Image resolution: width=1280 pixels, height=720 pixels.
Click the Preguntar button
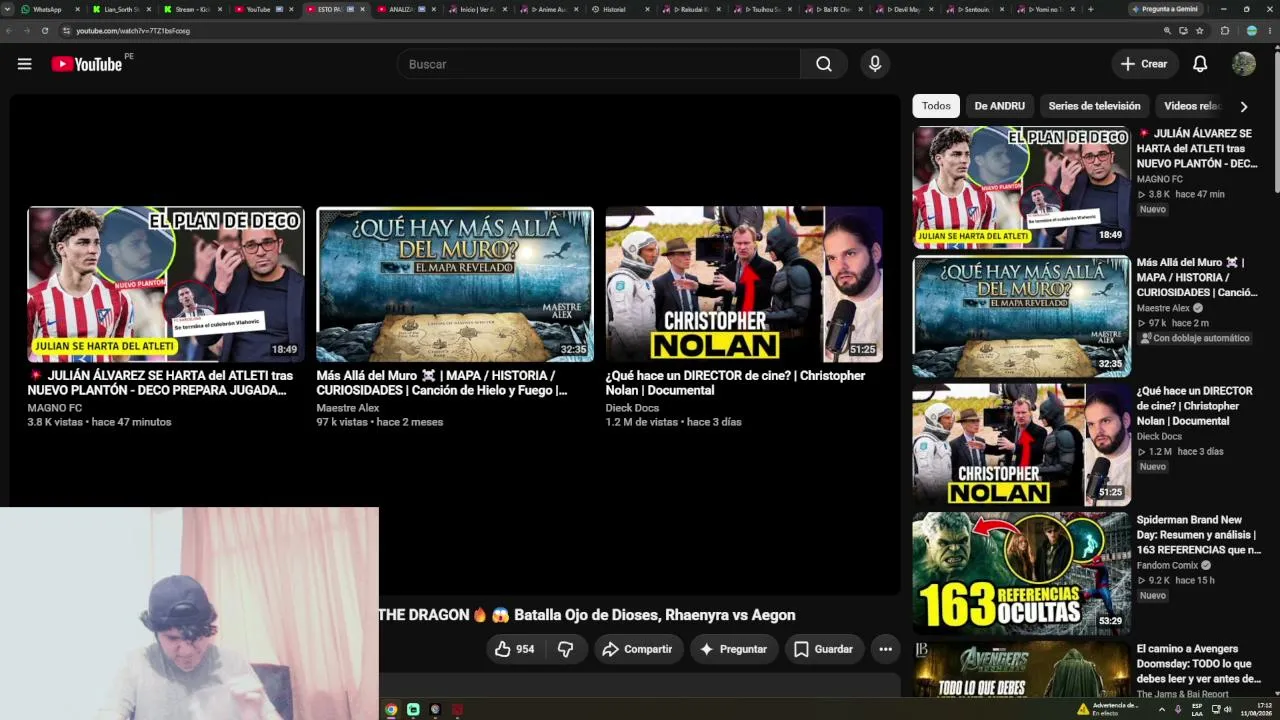point(733,649)
